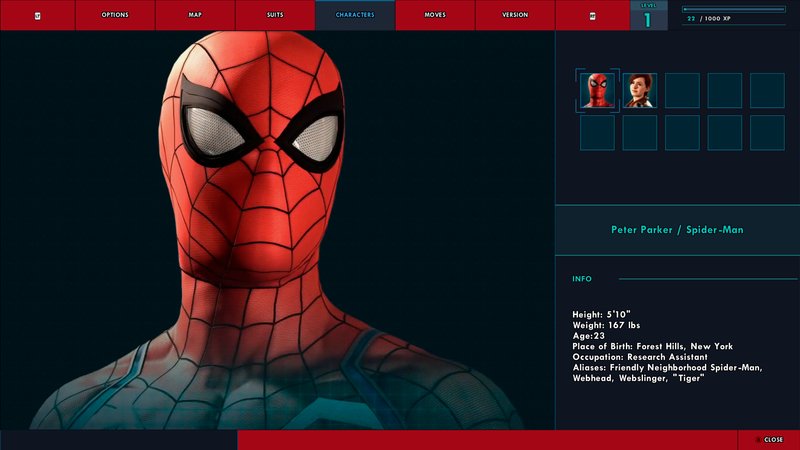Select the Characters tab
This screenshot has height=450, width=800.
point(355,15)
